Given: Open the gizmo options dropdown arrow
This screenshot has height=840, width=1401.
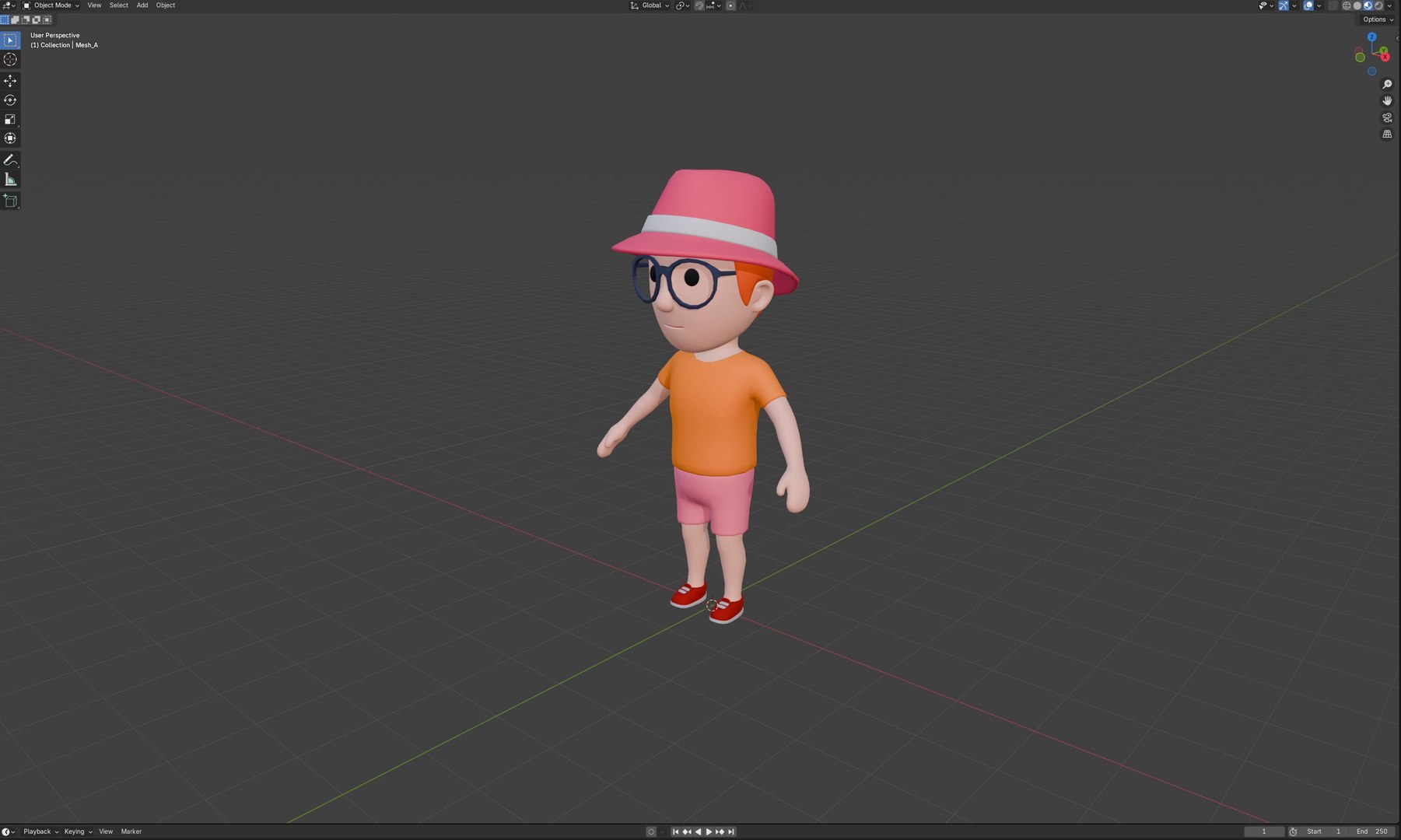Looking at the screenshot, I should tap(1294, 5).
